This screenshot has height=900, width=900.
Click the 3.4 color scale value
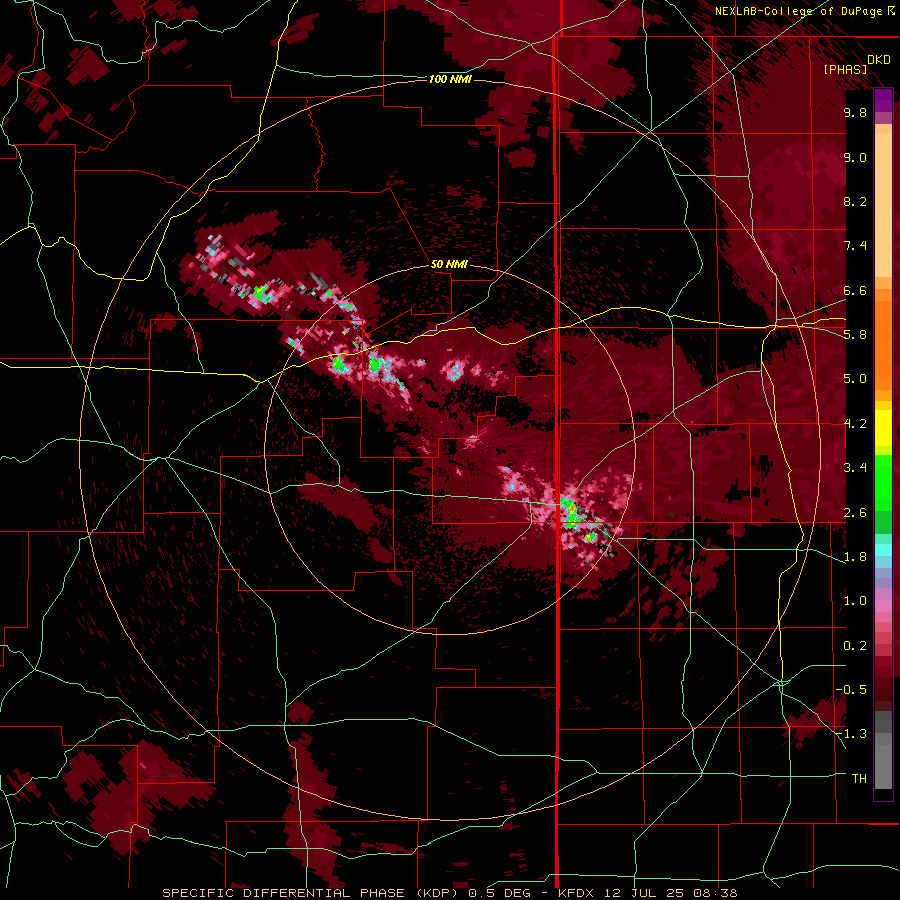point(855,468)
